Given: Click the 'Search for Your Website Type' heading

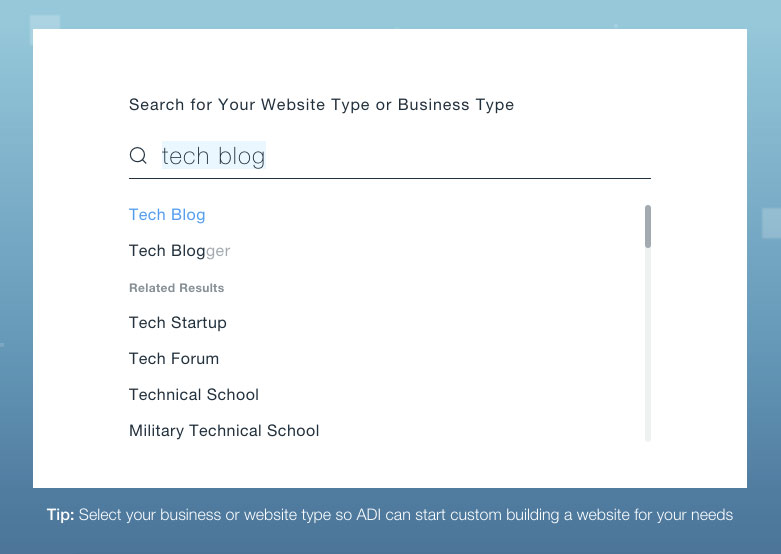Looking at the screenshot, I should tap(321, 105).
